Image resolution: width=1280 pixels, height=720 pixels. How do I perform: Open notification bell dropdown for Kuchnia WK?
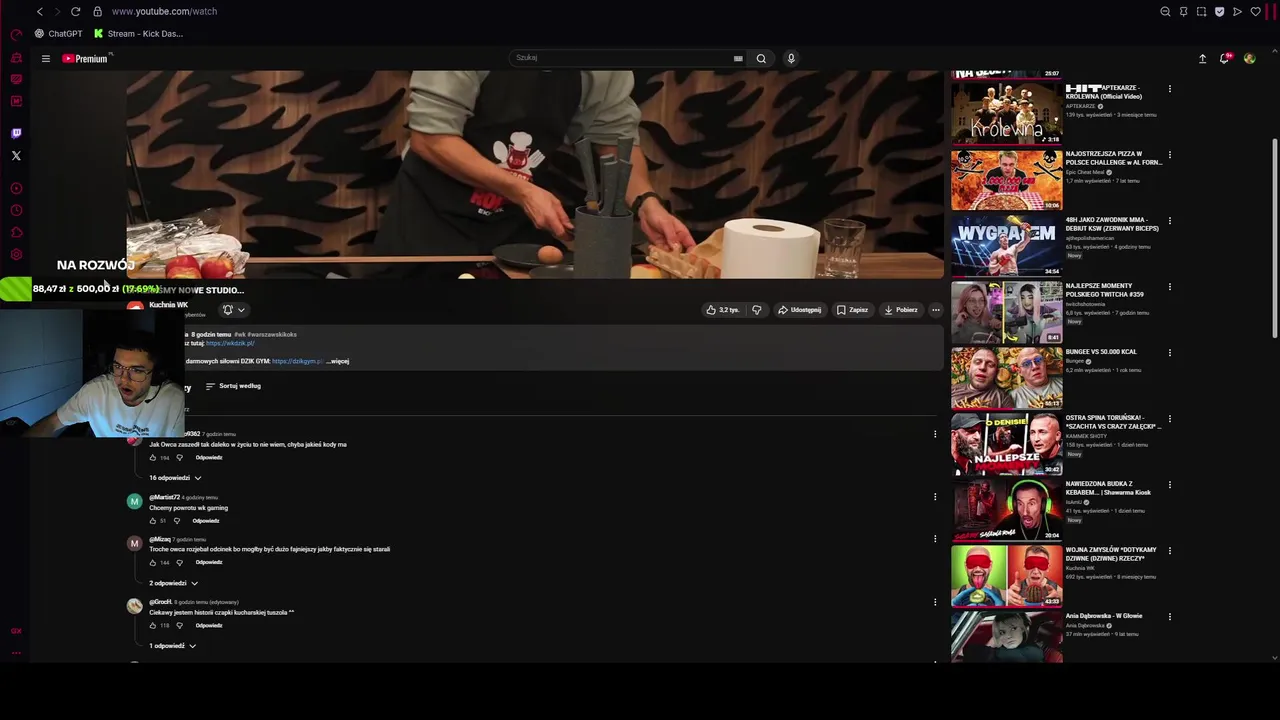point(234,310)
